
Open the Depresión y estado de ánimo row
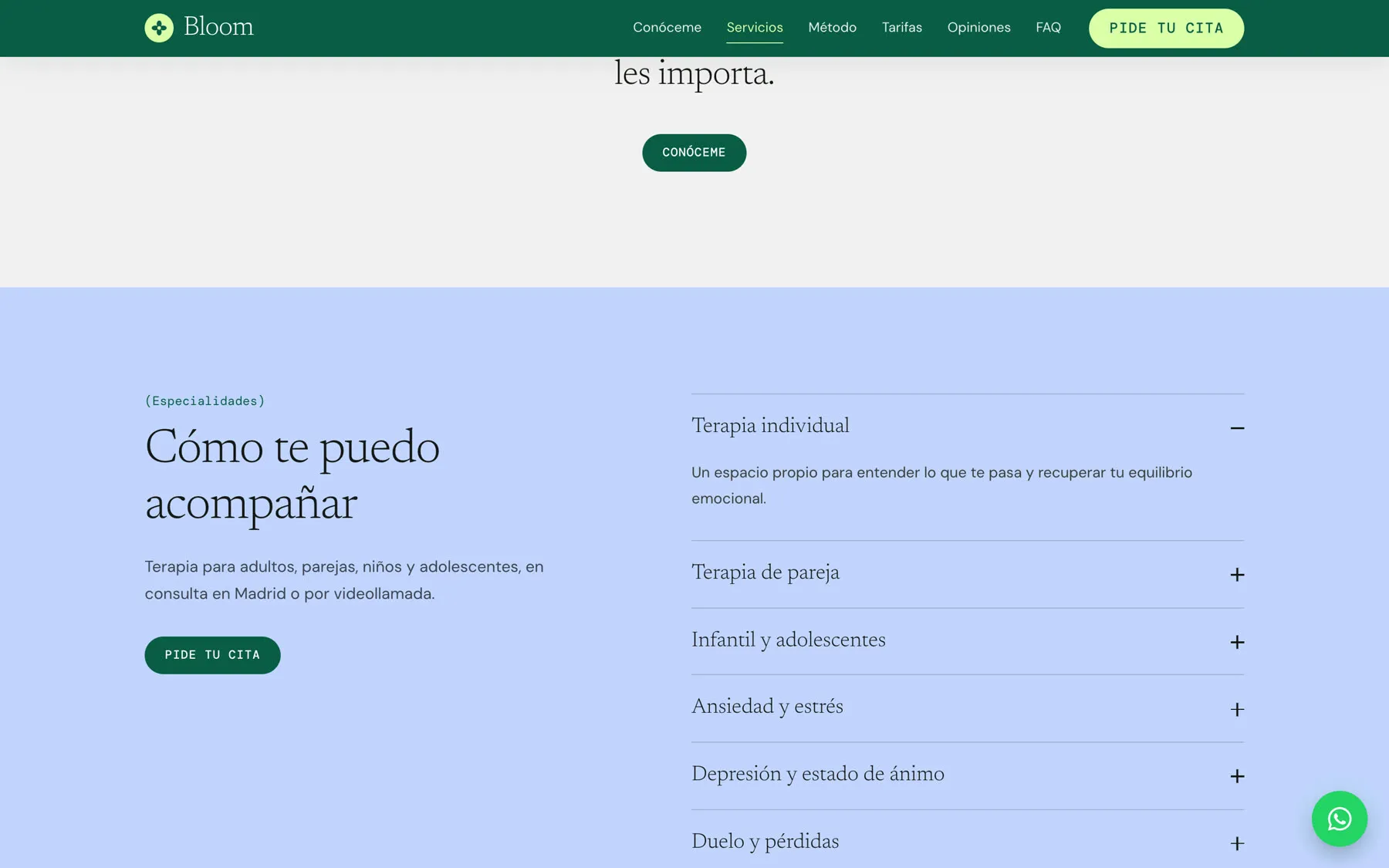[x=968, y=775]
